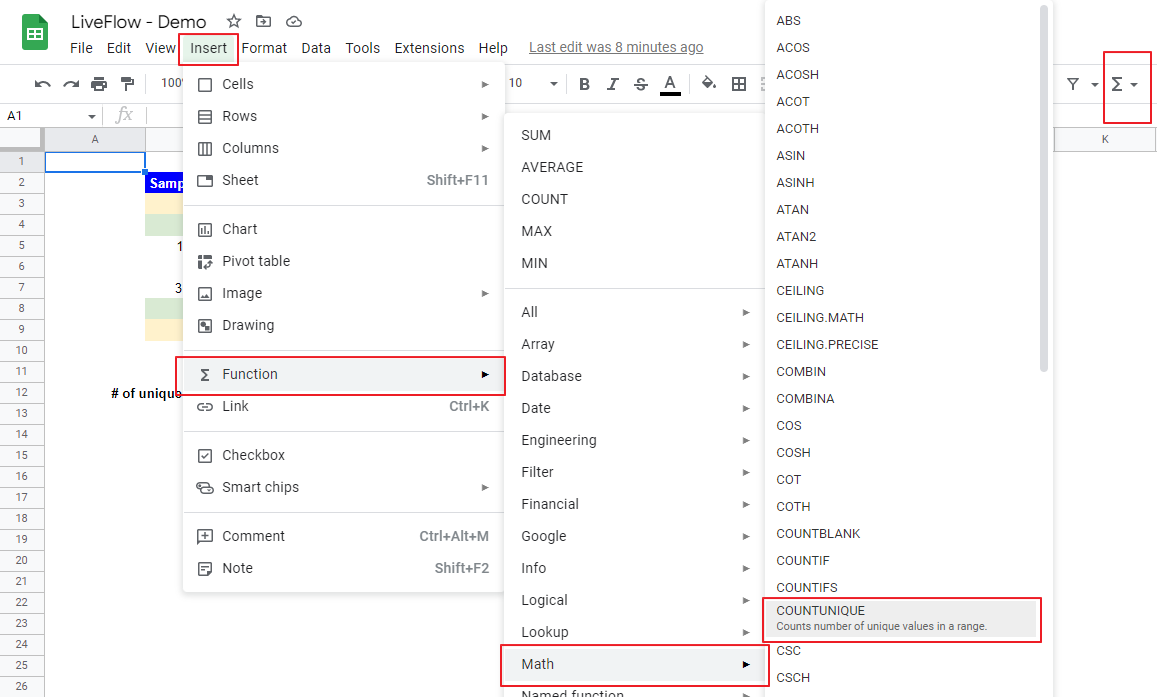Insert a Drawing
1157x697 pixels.
(x=344, y=325)
